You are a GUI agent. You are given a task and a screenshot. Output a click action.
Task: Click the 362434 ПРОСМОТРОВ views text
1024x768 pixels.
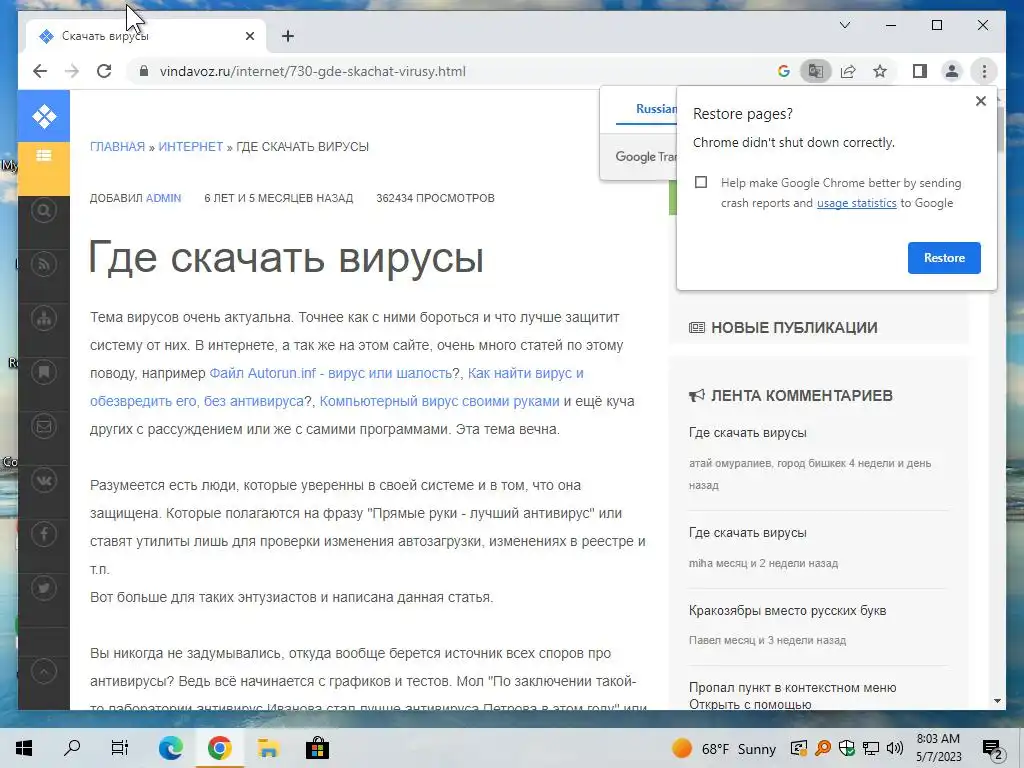tap(435, 198)
